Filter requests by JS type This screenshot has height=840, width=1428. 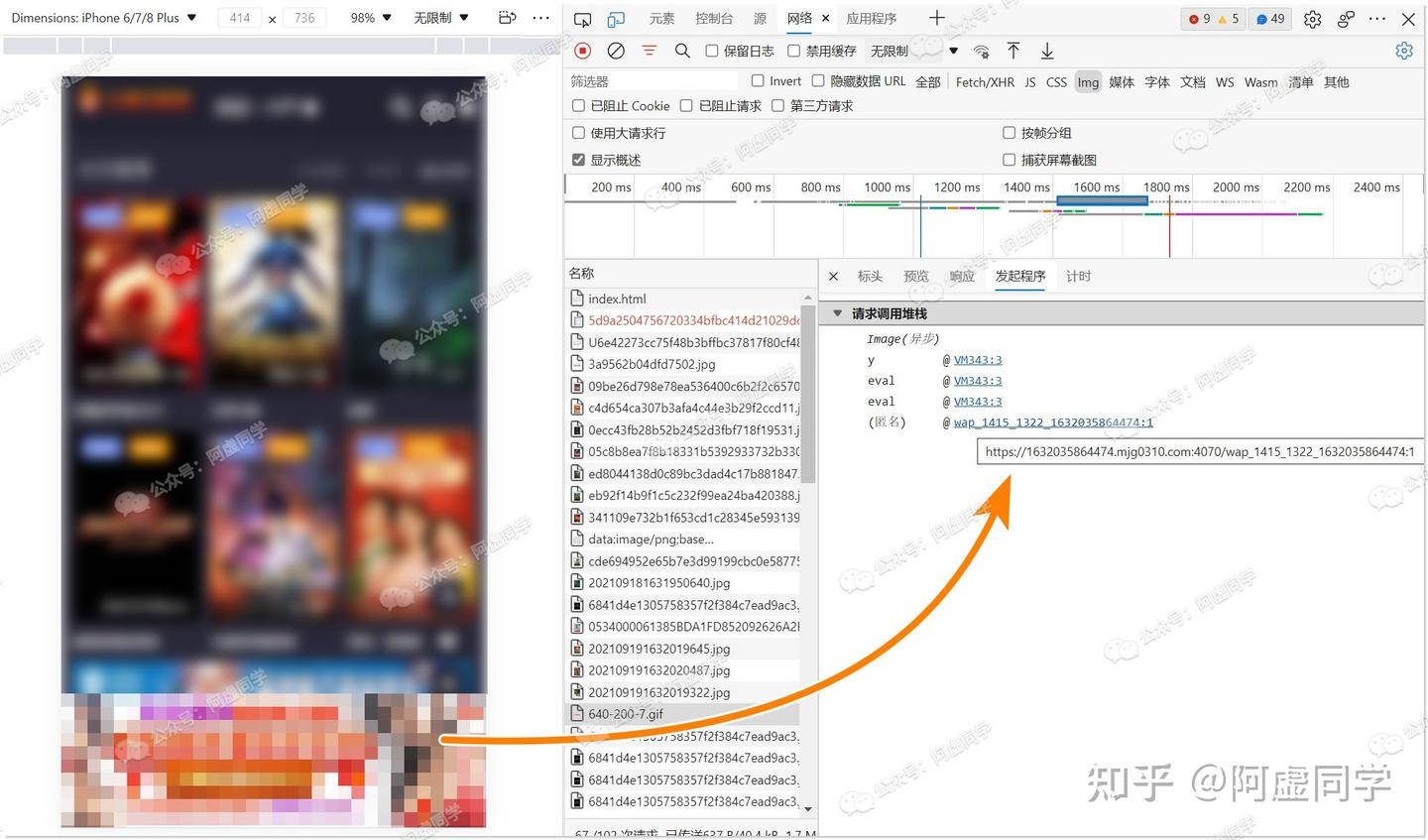(x=1030, y=82)
